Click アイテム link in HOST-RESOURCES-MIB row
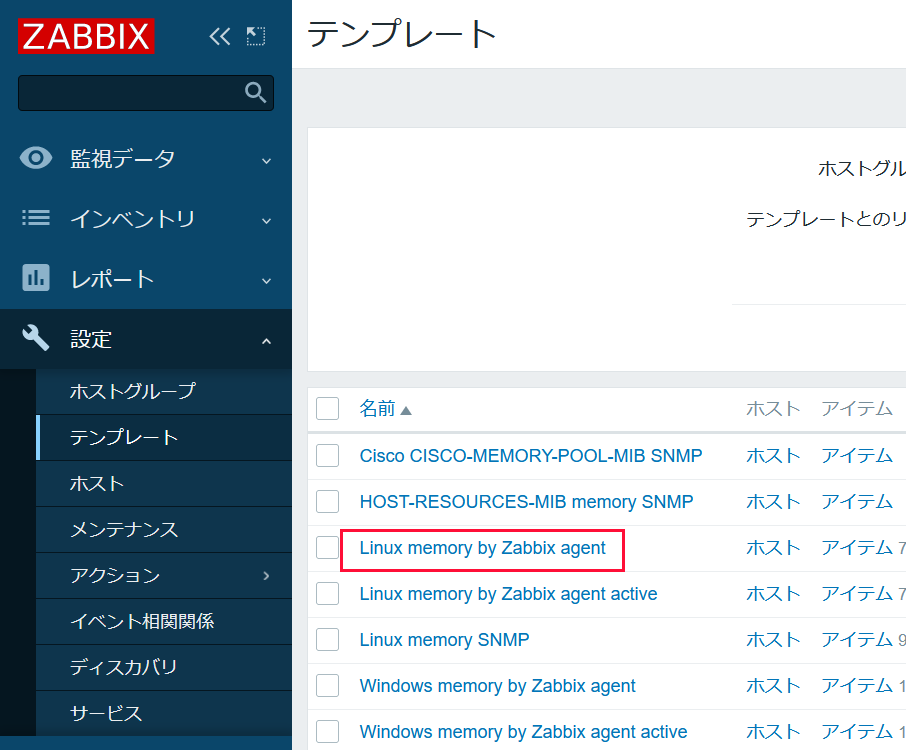The height and width of the screenshot is (750, 906). [857, 501]
